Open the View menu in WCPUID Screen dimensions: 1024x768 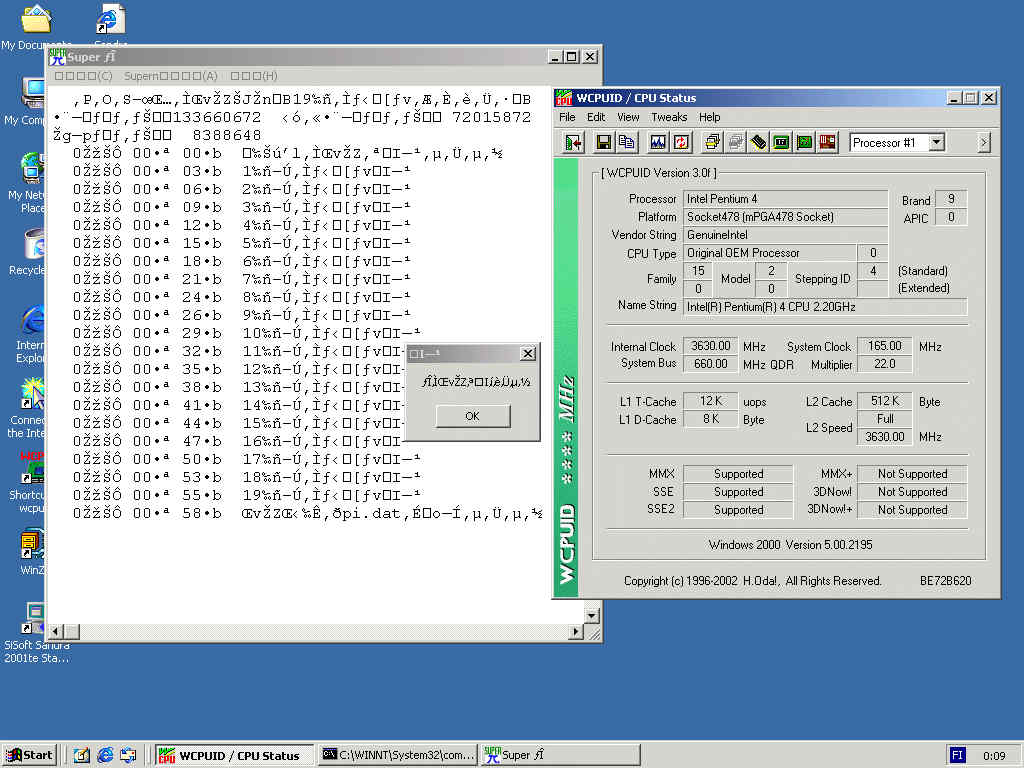tap(628, 117)
